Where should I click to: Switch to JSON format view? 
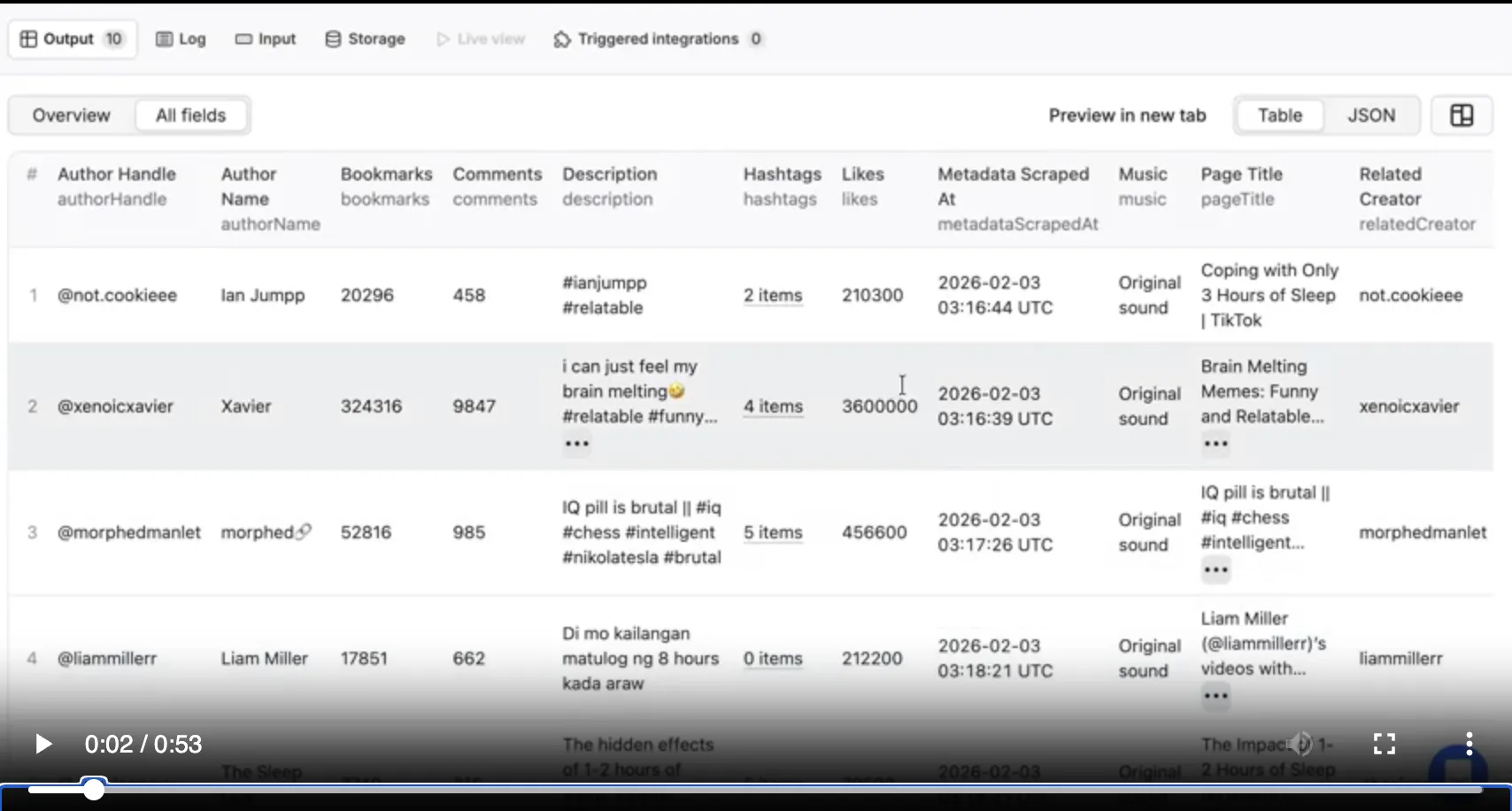[x=1371, y=115]
